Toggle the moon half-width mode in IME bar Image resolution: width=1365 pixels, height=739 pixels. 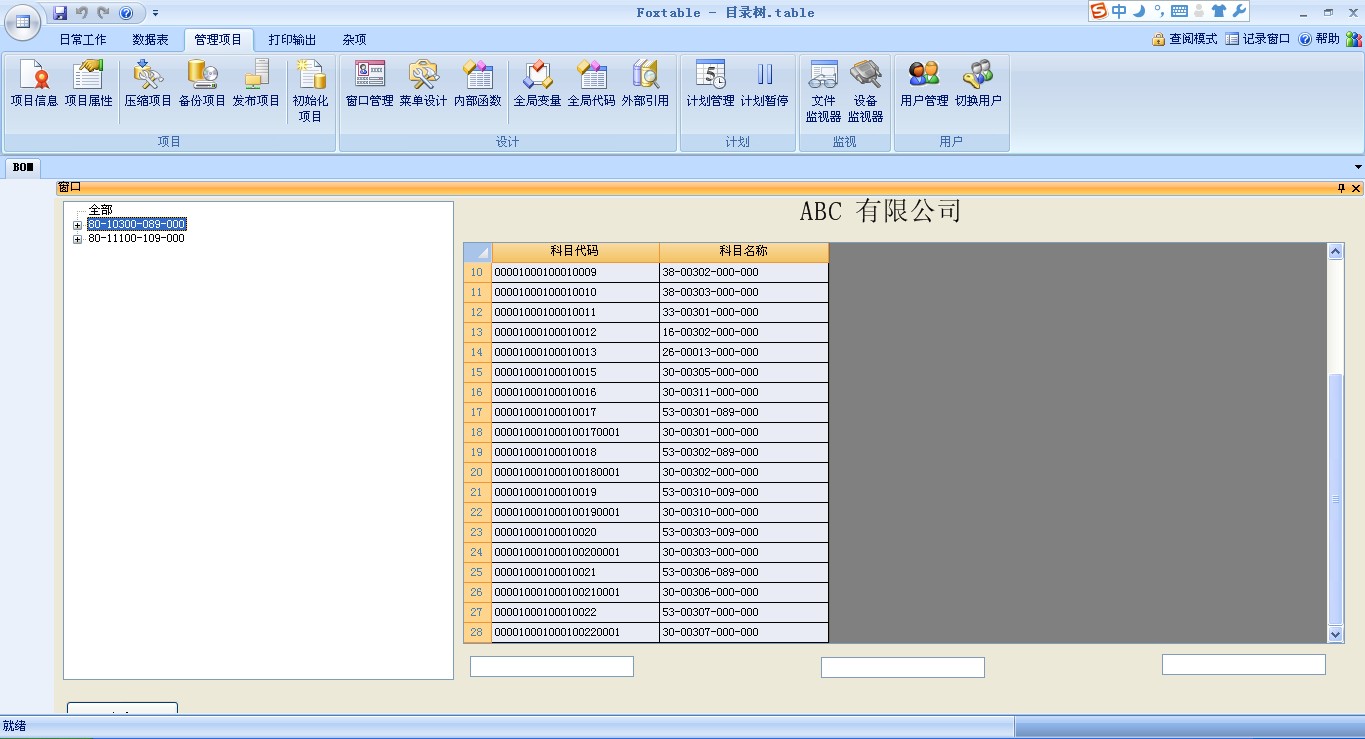(x=1139, y=11)
